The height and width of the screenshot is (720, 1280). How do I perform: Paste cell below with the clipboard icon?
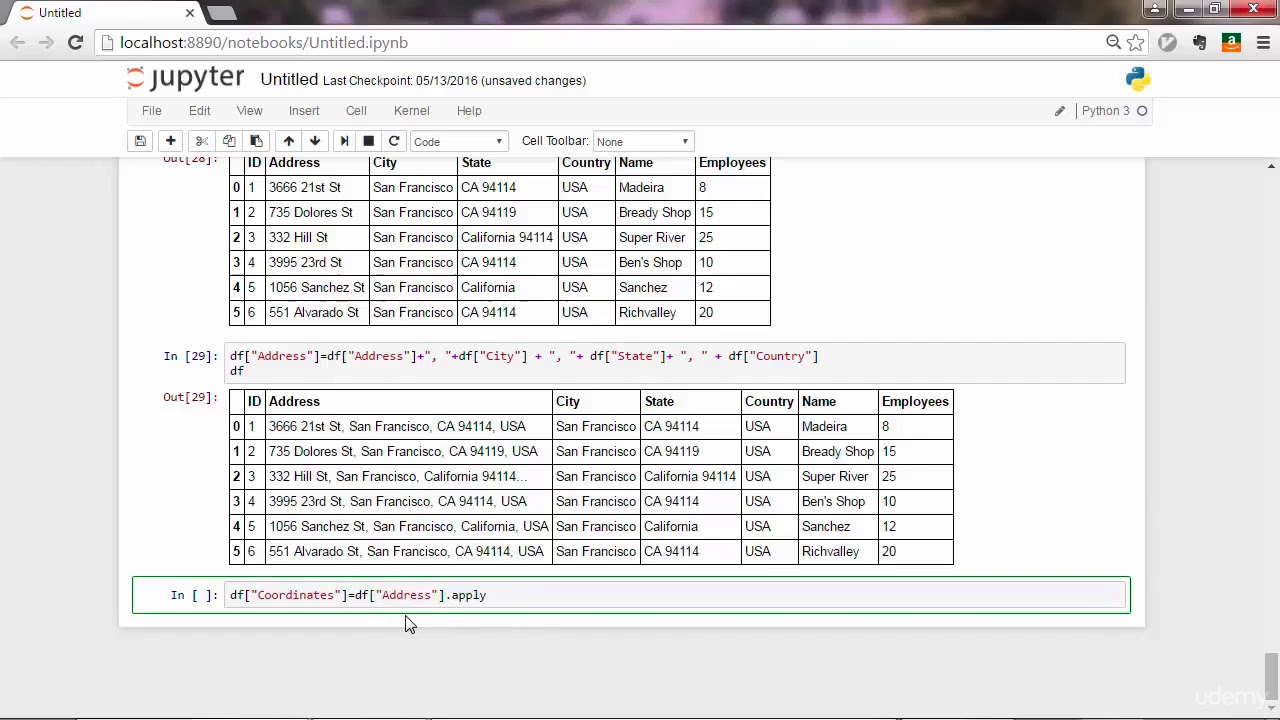pos(256,141)
